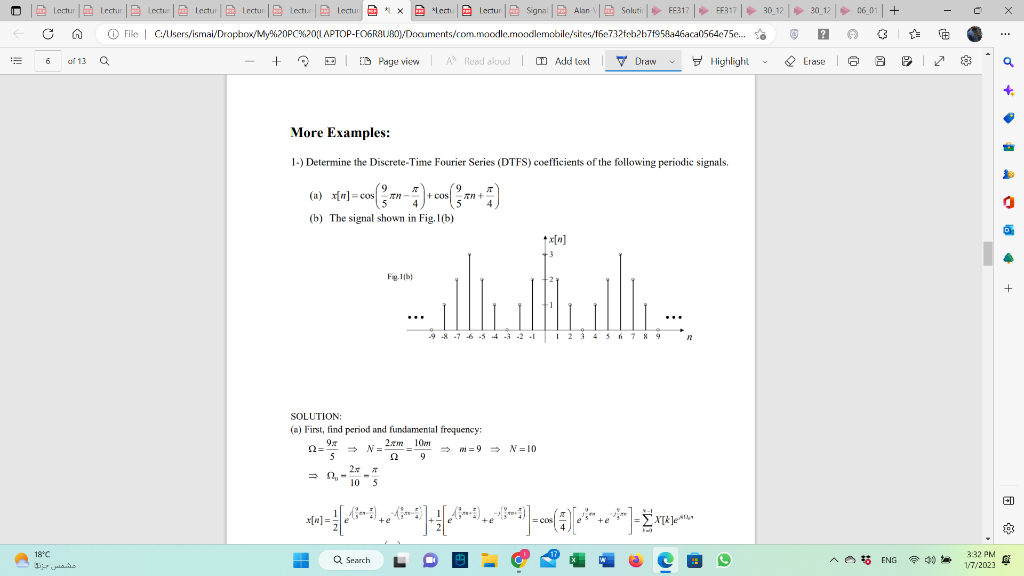Open Settings and more ellipsis menu
This screenshot has height=576, width=1024.
[1005, 34]
